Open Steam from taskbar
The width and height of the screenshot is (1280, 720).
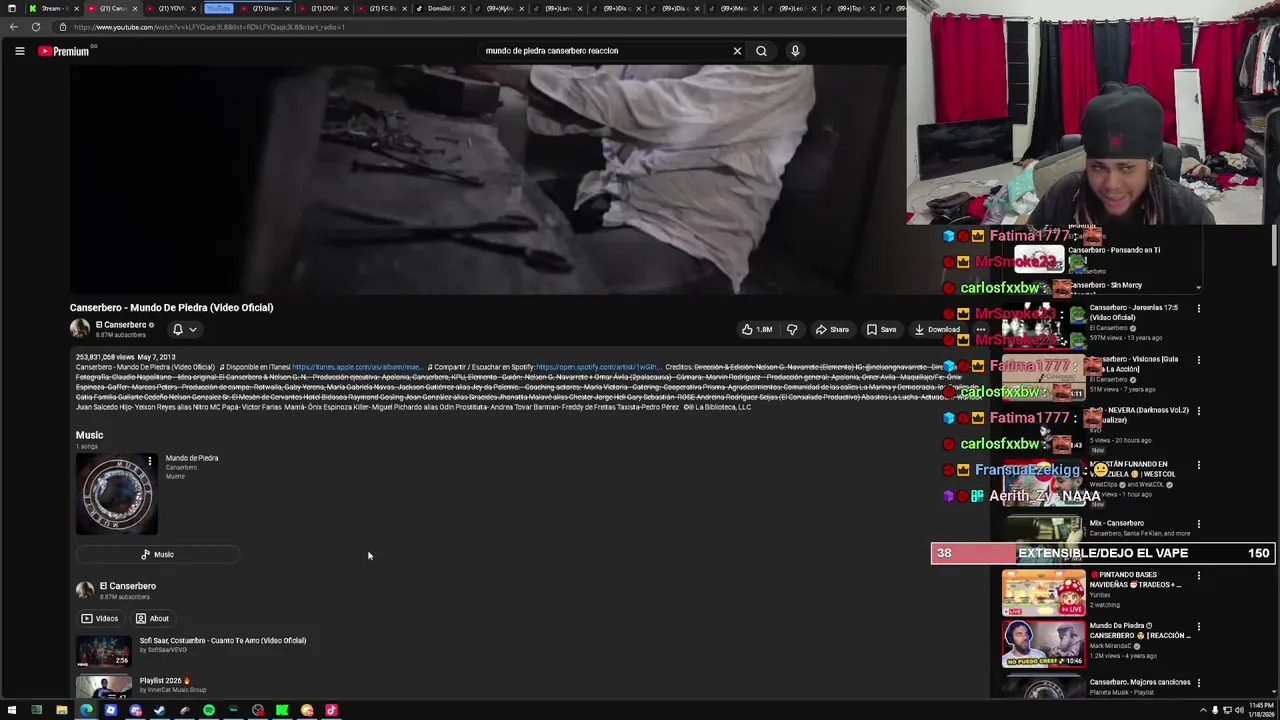[160, 711]
